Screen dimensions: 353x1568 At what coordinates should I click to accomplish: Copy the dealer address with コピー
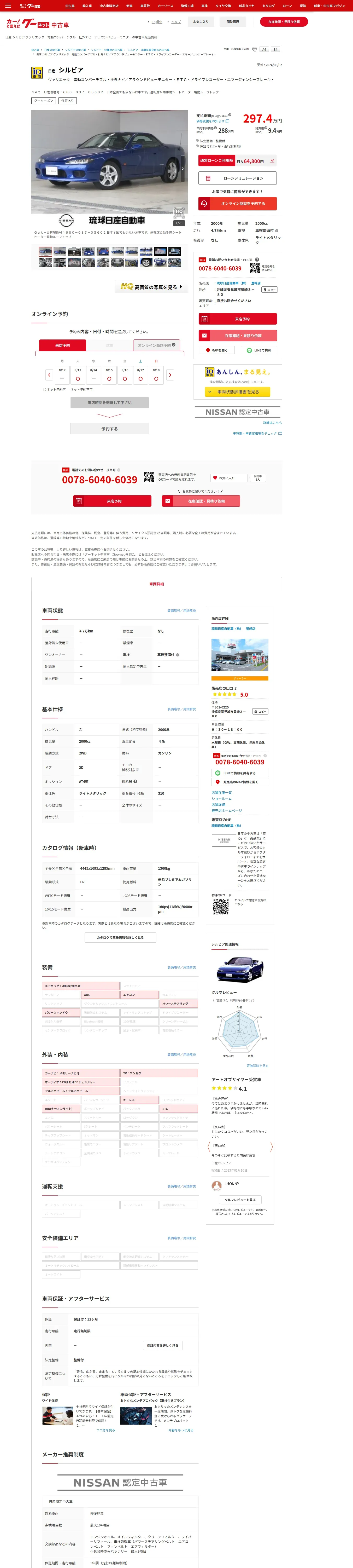click(x=270, y=290)
